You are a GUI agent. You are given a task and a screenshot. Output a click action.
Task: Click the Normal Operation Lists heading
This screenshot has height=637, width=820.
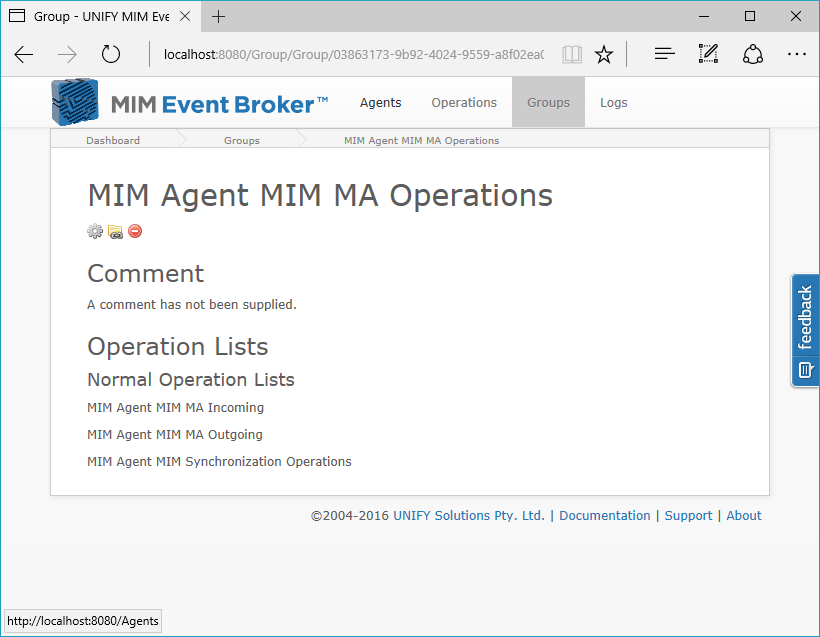click(191, 380)
